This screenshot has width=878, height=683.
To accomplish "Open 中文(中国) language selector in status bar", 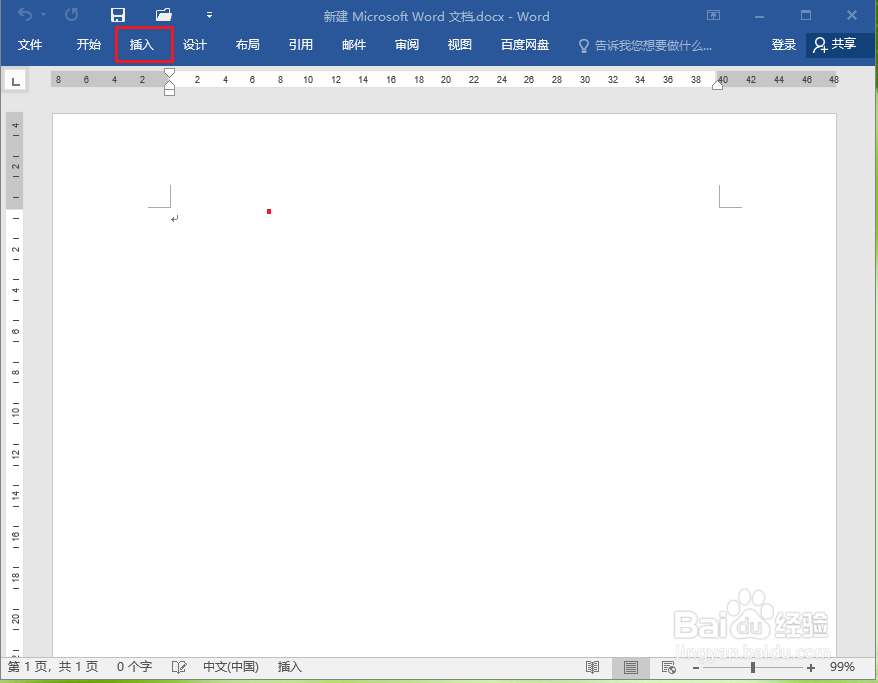I will pos(231,667).
